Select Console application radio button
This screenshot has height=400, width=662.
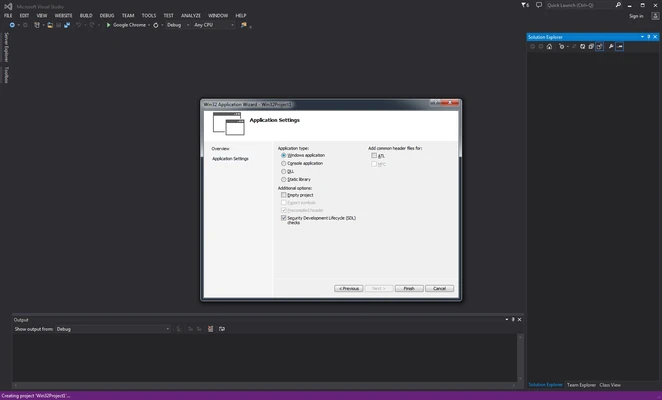click(283, 163)
